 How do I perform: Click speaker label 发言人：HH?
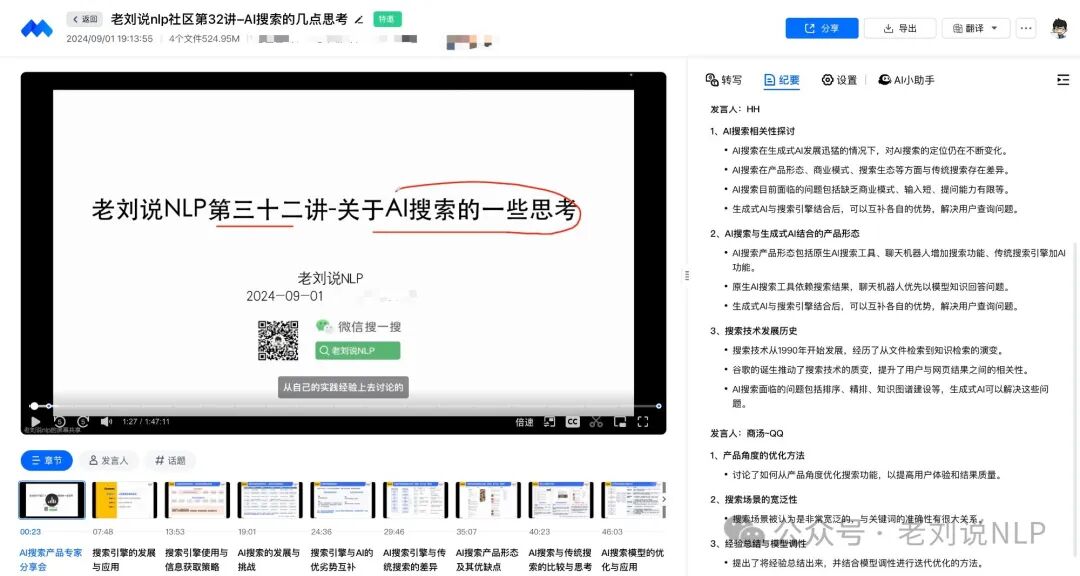735,109
